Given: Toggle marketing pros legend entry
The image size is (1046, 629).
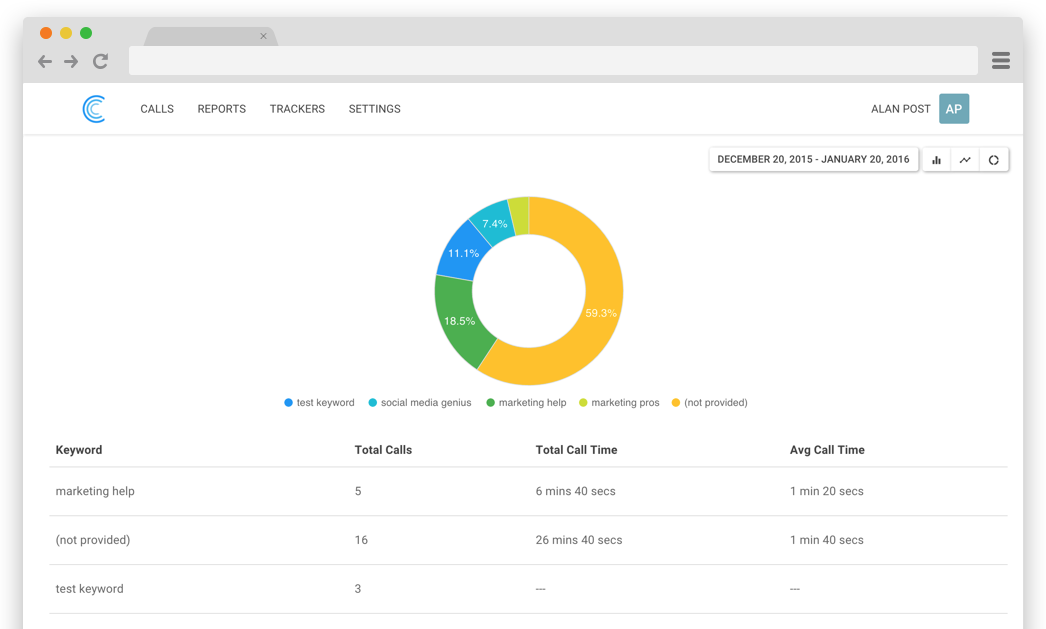Looking at the screenshot, I should pyautogui.click(x=619, y=403).
